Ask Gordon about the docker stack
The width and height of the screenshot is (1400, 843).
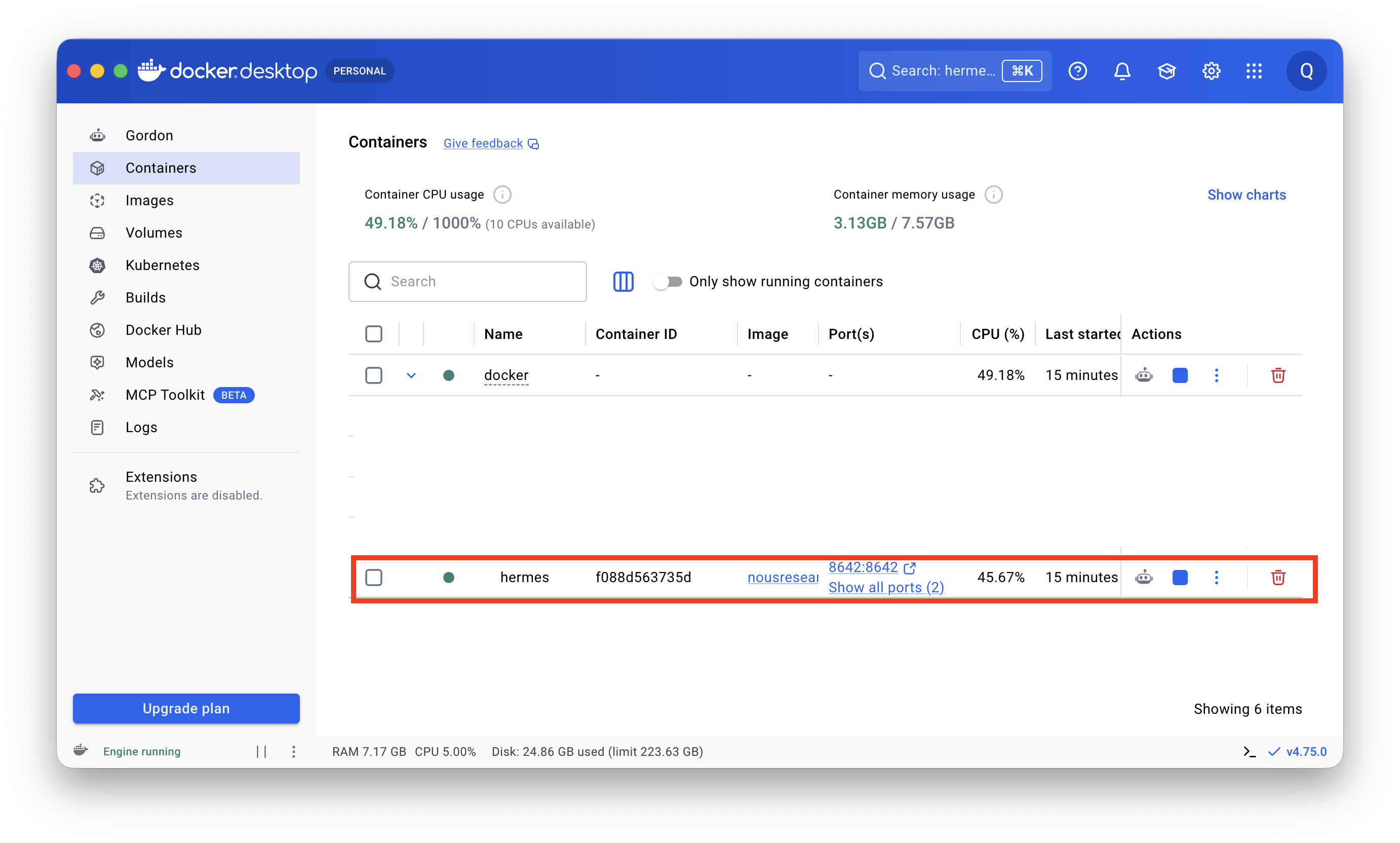(1143, 375)
